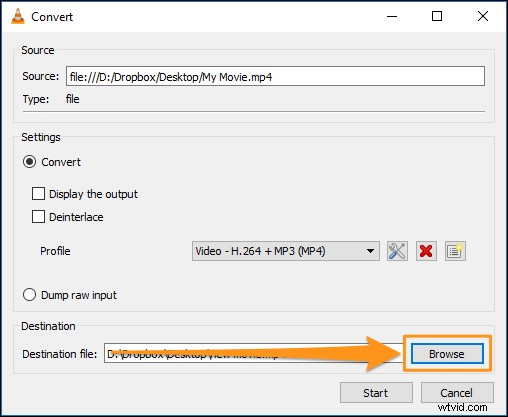Click the 'Destination file:' label
Screen dimensions: 508x417
tap(60, 354)
